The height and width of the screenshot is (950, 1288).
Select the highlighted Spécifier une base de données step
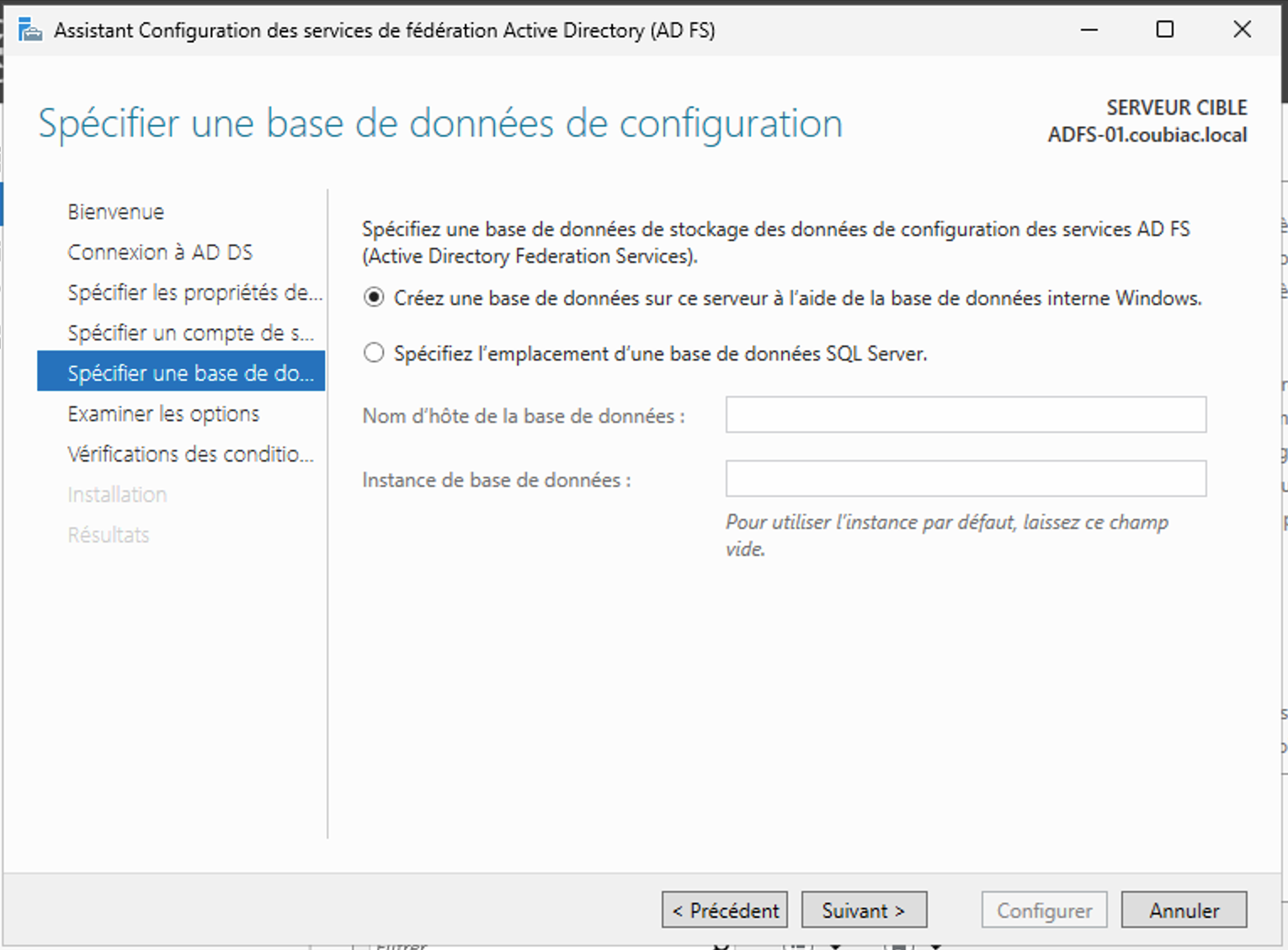pyautogui.click(x=181, y=373)
